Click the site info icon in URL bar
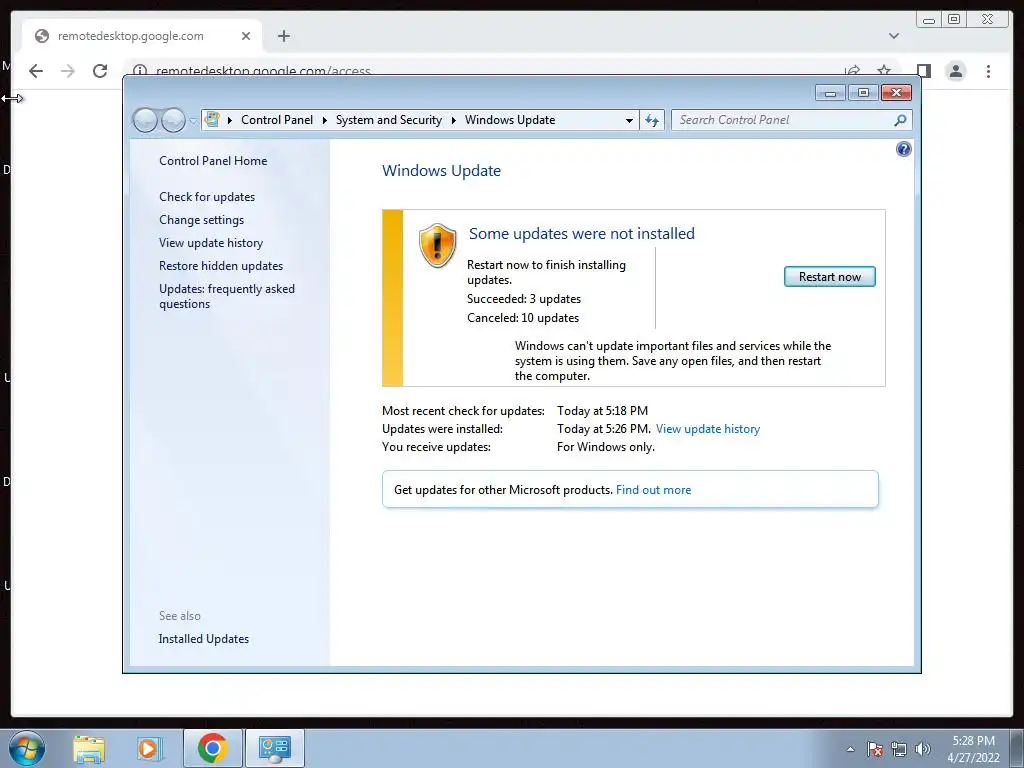This screenshot has width=1024, height=768. [x=139, y=71]
